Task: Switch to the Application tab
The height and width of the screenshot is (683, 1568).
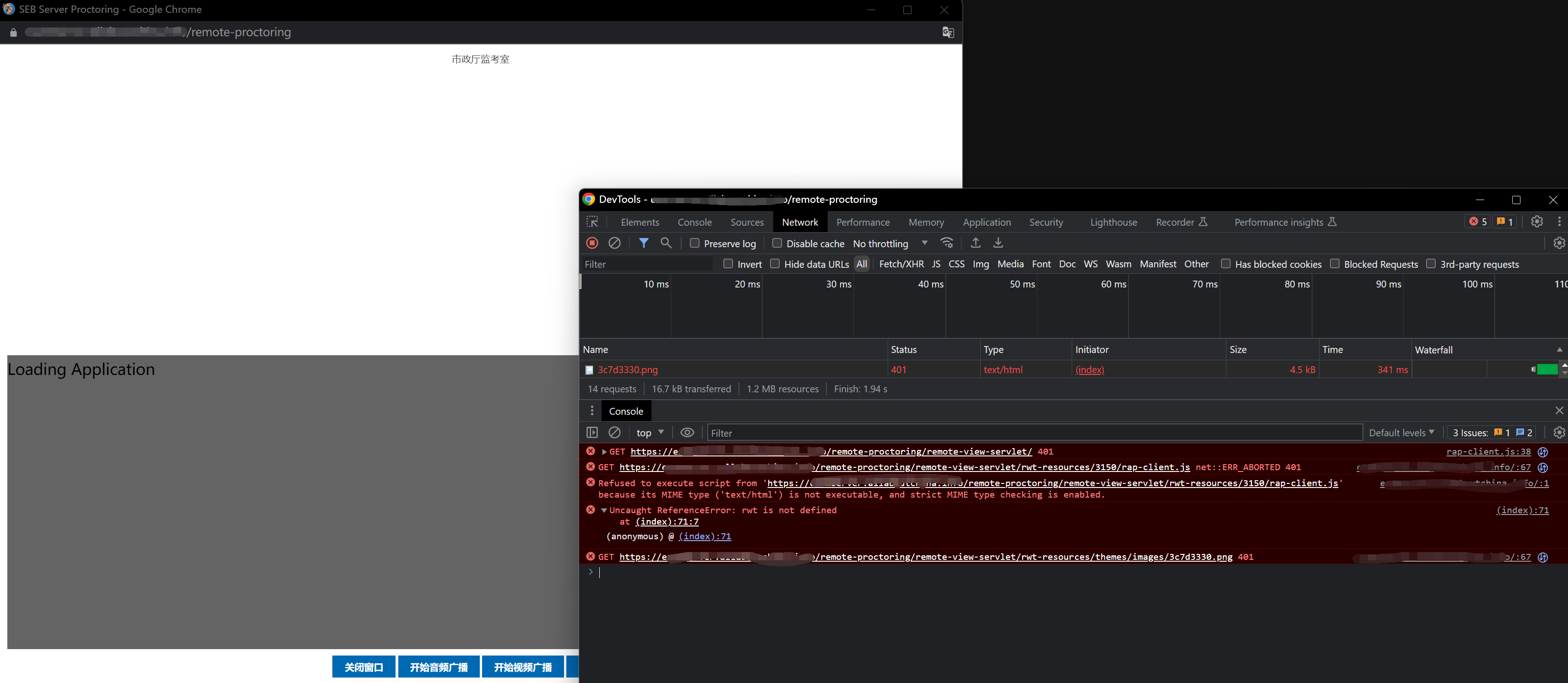Action: coord(986,222)
